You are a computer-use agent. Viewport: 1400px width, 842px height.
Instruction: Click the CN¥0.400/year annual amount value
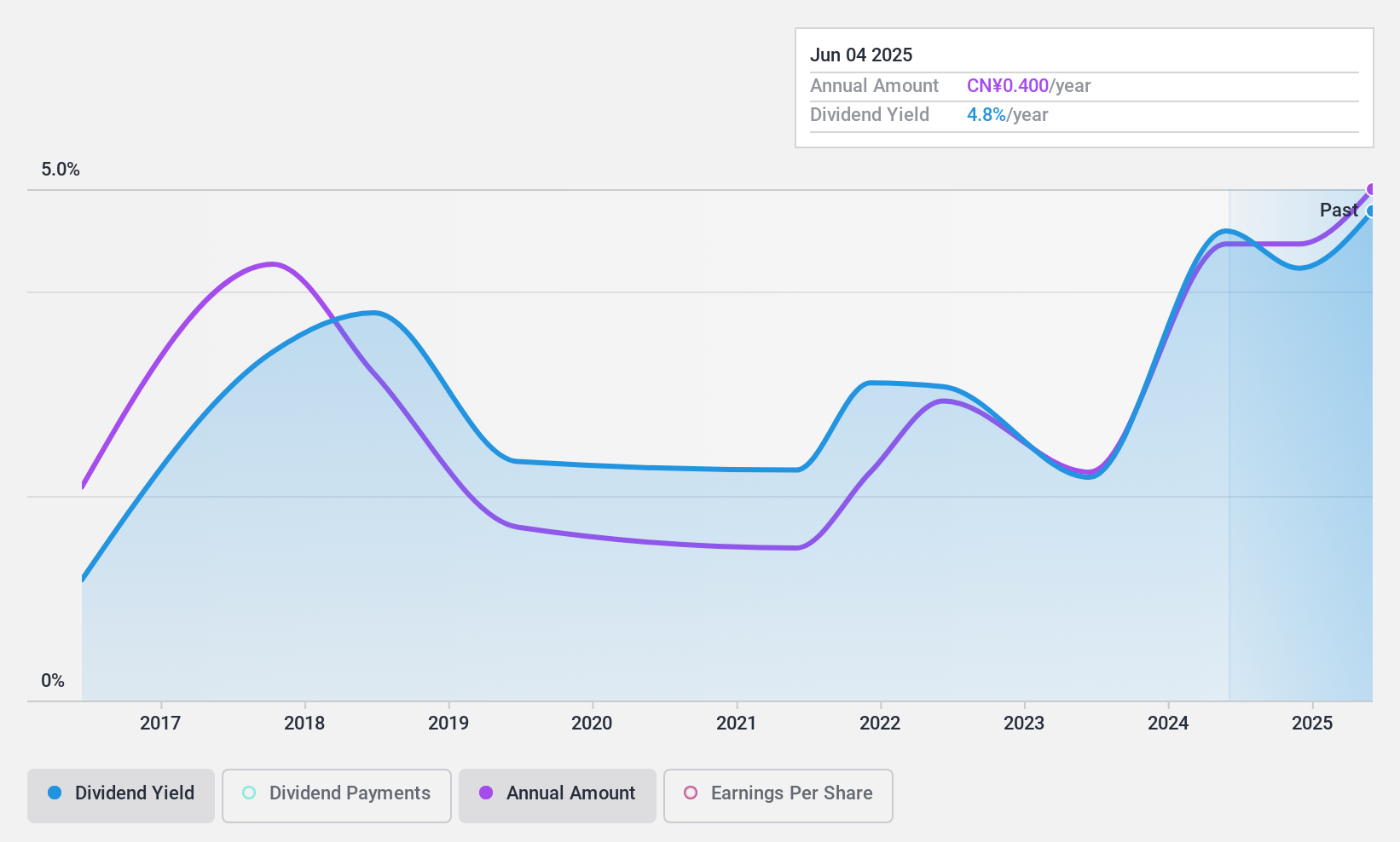click(x=1029, y=86)
